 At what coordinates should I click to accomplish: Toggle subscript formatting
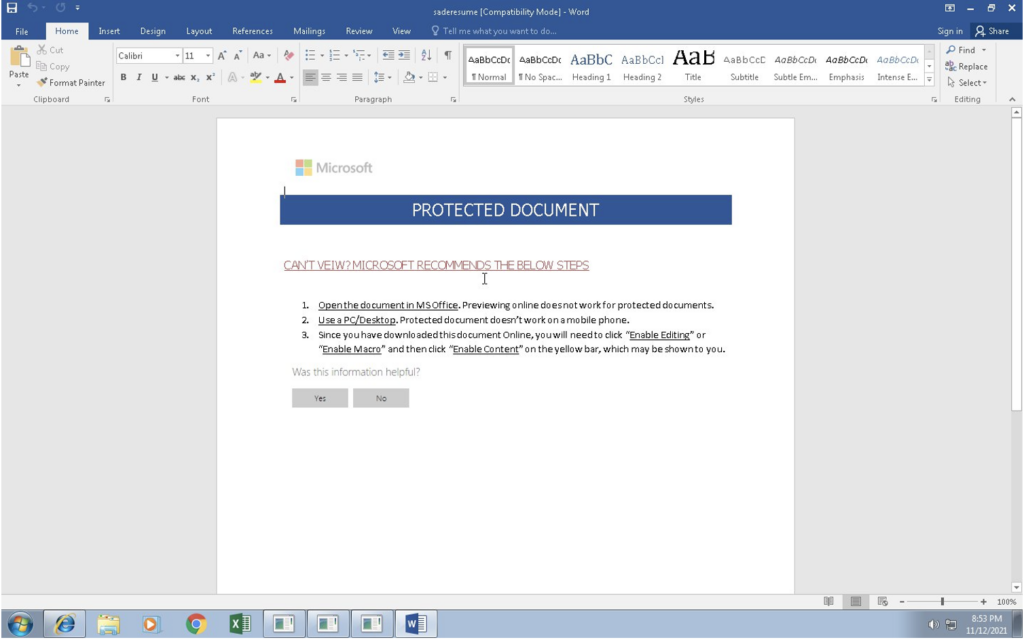pos(195,77)
